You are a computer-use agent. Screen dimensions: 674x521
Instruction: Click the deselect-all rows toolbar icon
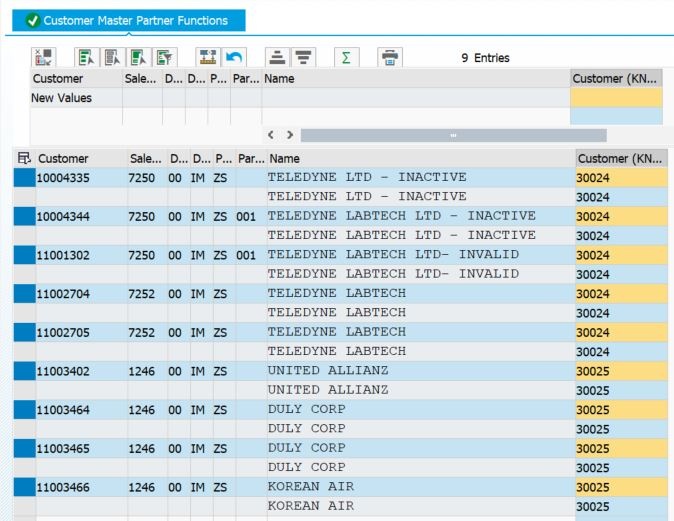point(113,57)
